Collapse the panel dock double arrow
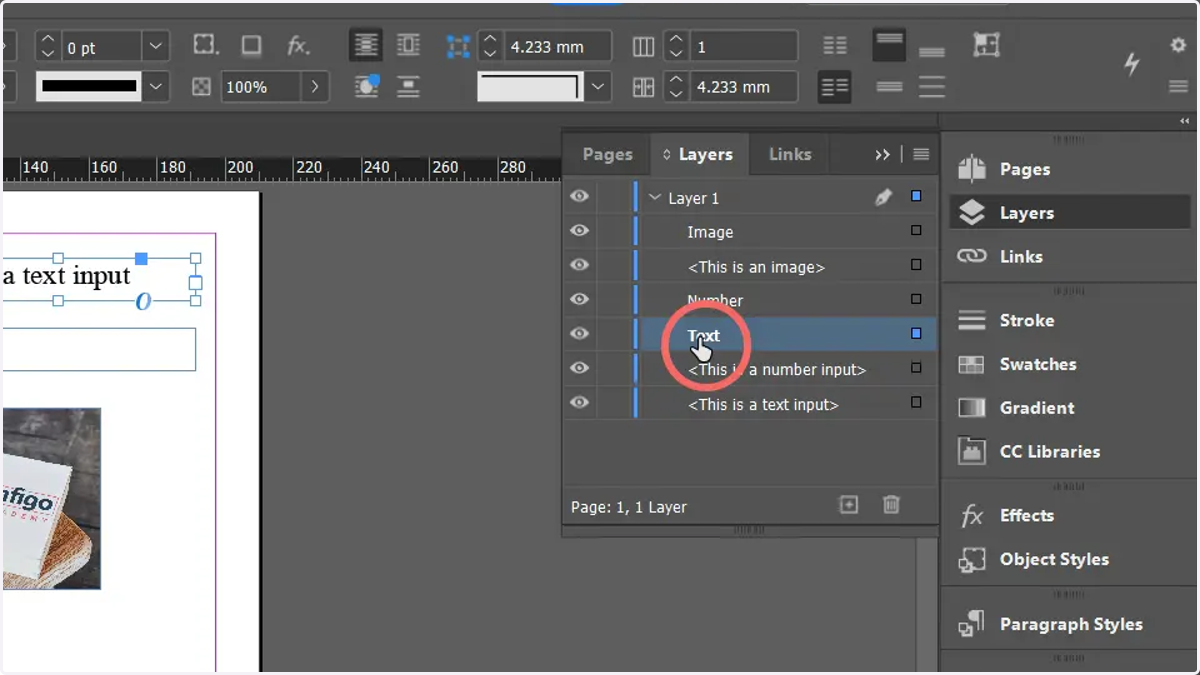This screenshot has height=675, width=1200. click(1184, 121)
